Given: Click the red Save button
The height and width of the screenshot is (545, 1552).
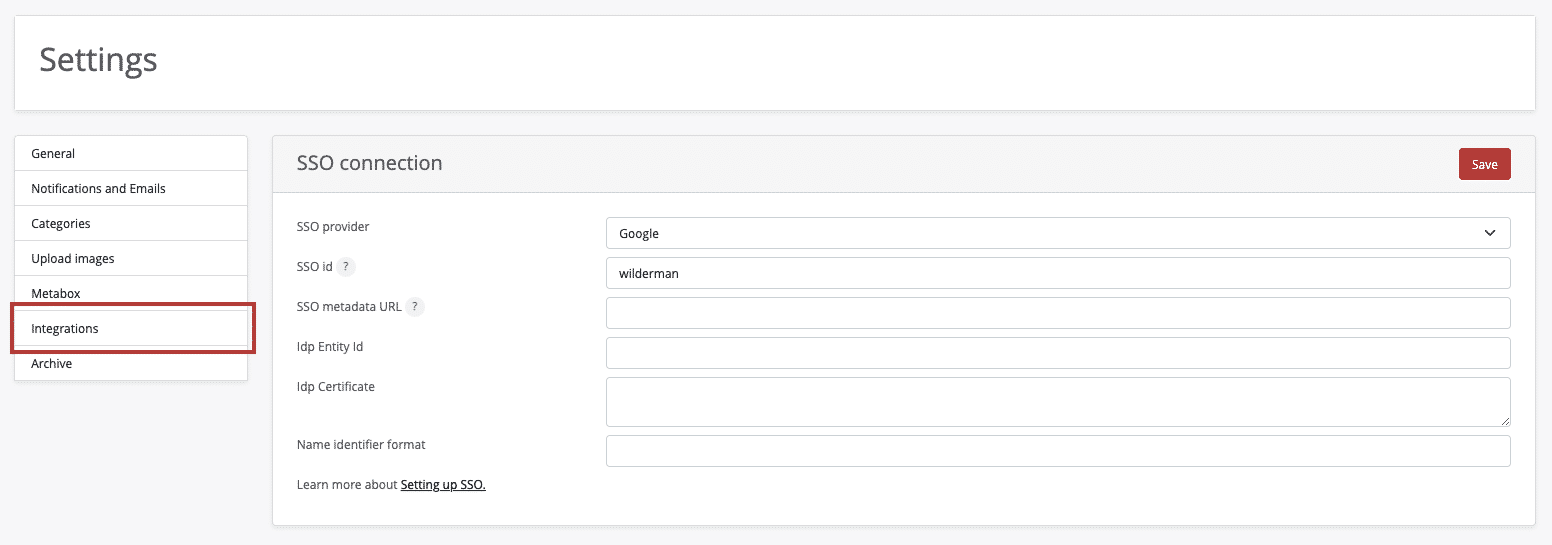Looking at the screenshot, I should pos(1484,164).
